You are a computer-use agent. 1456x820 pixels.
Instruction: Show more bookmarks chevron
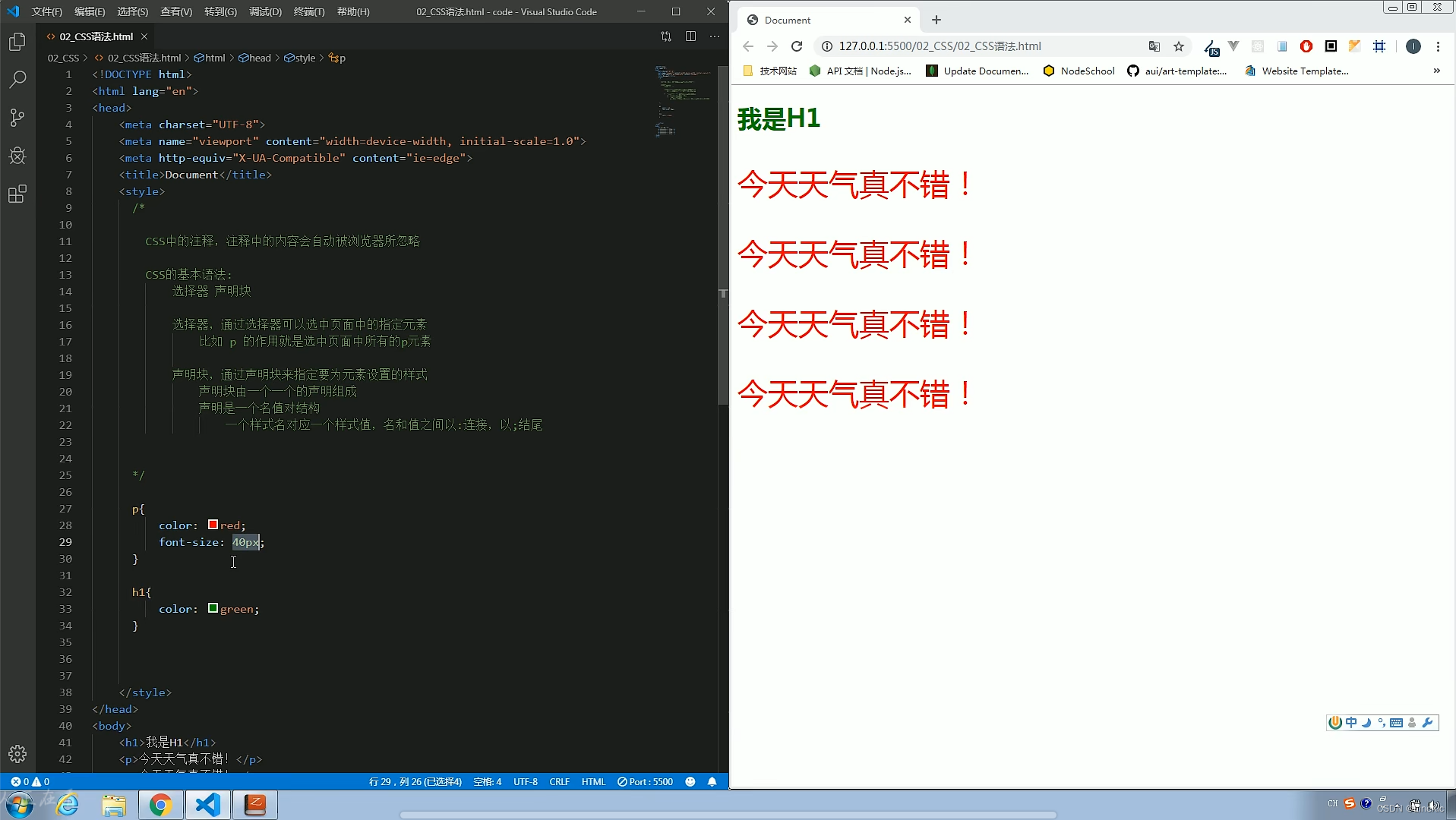click(x=1436, y=71)
